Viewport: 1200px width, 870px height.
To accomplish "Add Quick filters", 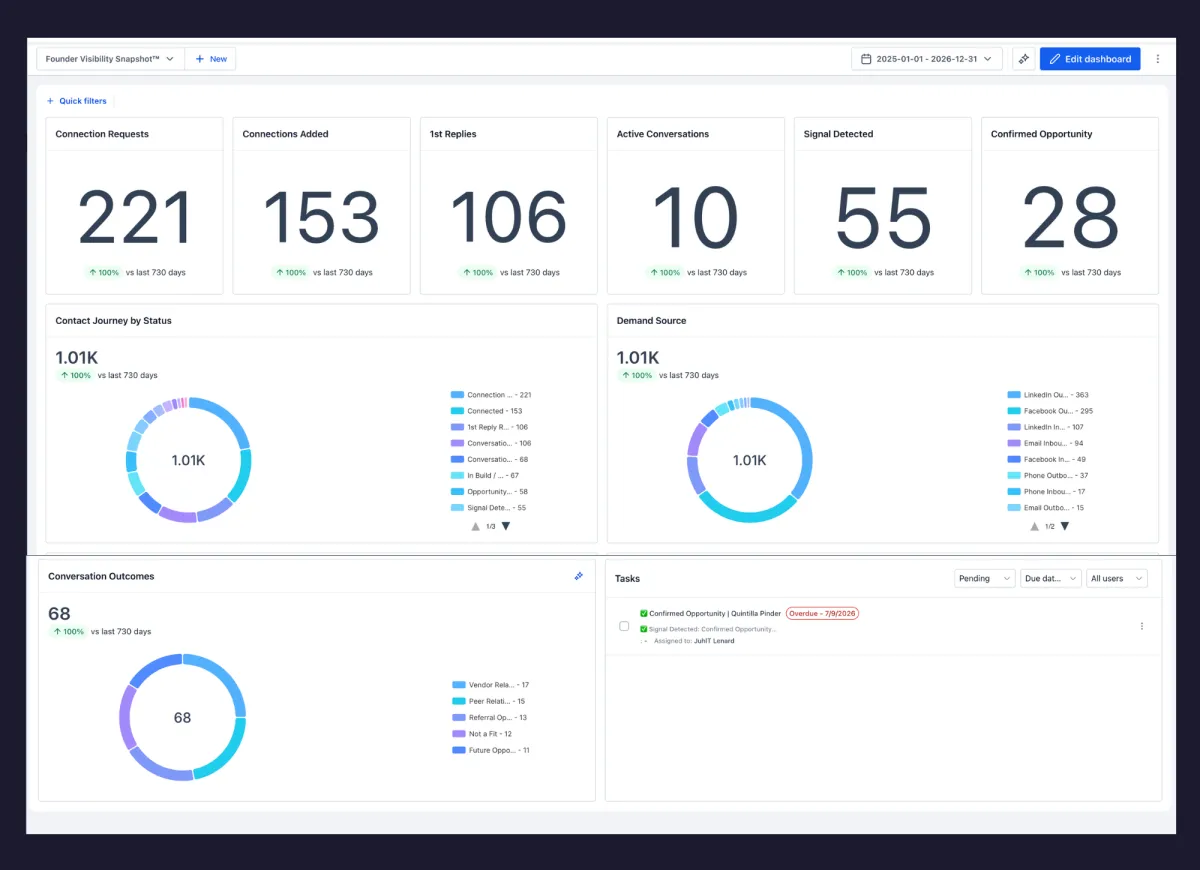I will (x=76, y=101).
